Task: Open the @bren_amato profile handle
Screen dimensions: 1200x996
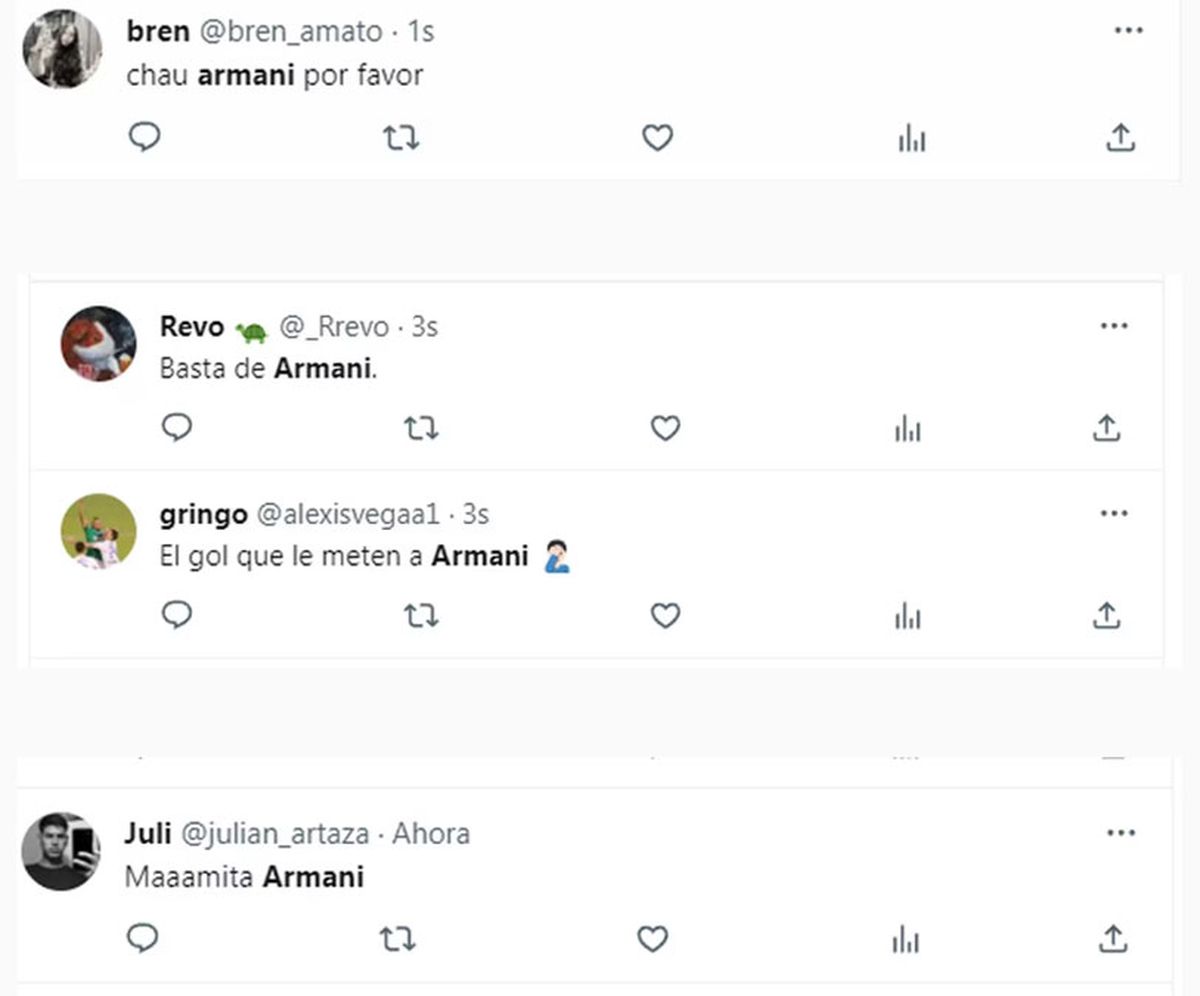Action: click(293, 32)
